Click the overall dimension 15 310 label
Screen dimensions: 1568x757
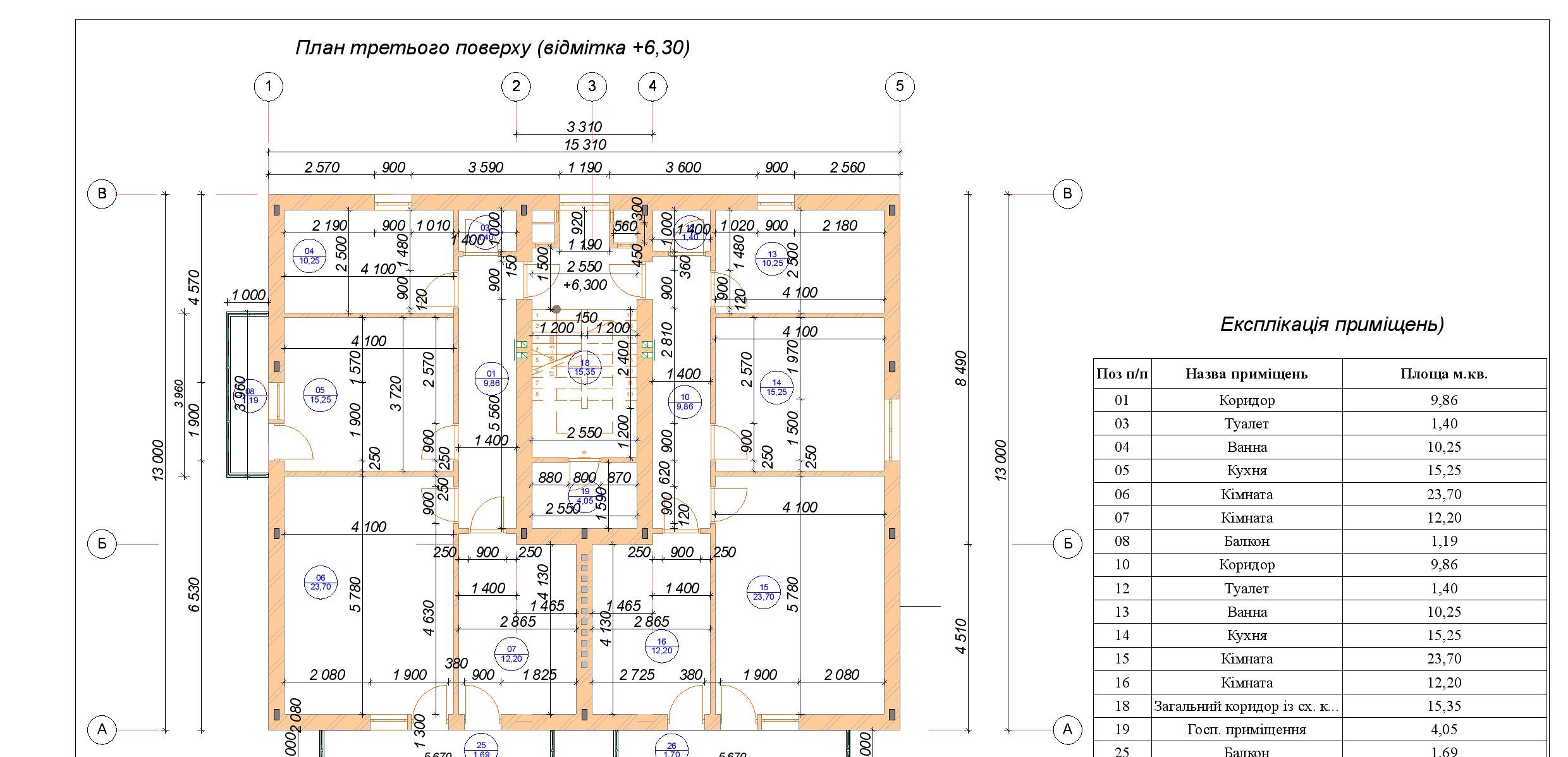tap(585, 145)
